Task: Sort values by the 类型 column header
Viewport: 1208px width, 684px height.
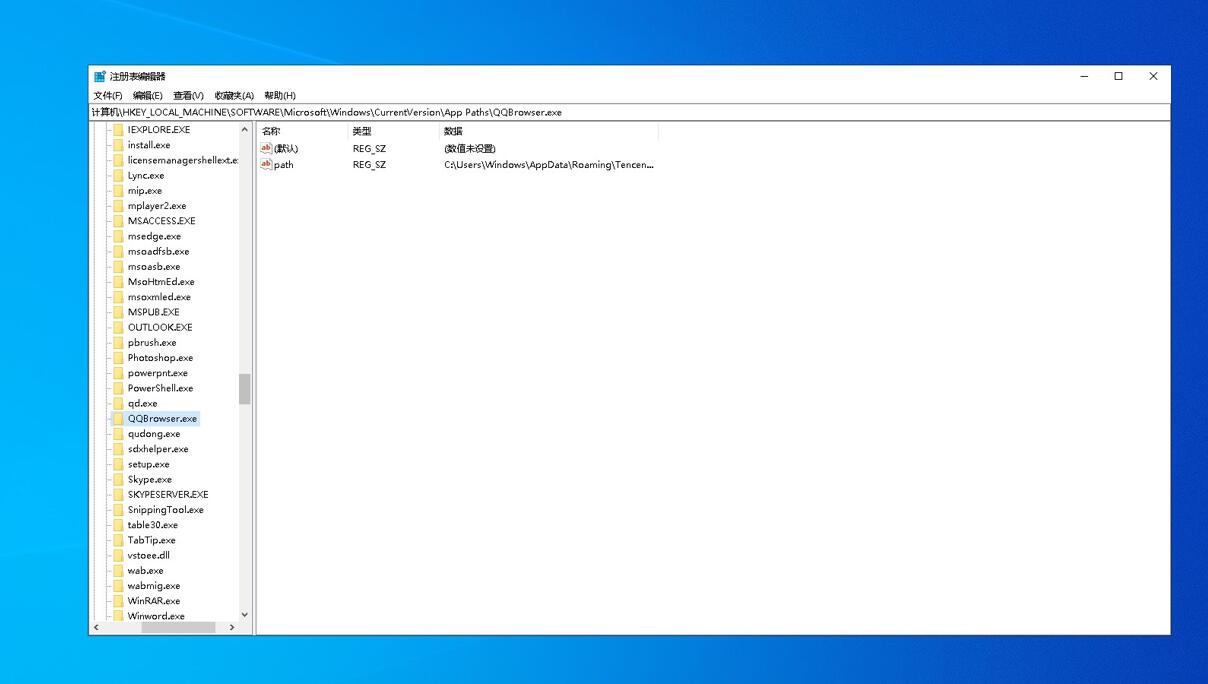Action: 394,131
